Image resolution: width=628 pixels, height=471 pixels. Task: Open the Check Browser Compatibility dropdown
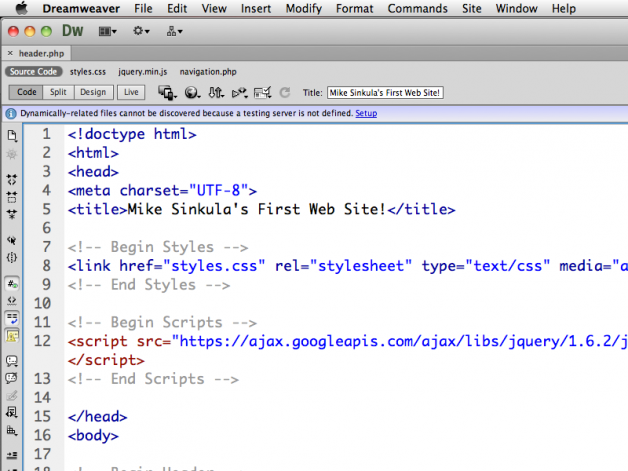tap(263, 93)
